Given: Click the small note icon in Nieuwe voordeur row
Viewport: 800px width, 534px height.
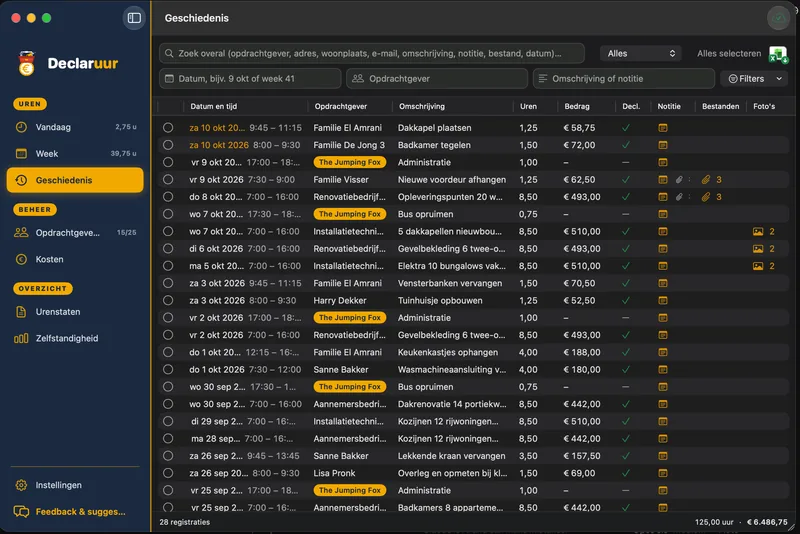Looking at the screenshot, I should (663, 180).
